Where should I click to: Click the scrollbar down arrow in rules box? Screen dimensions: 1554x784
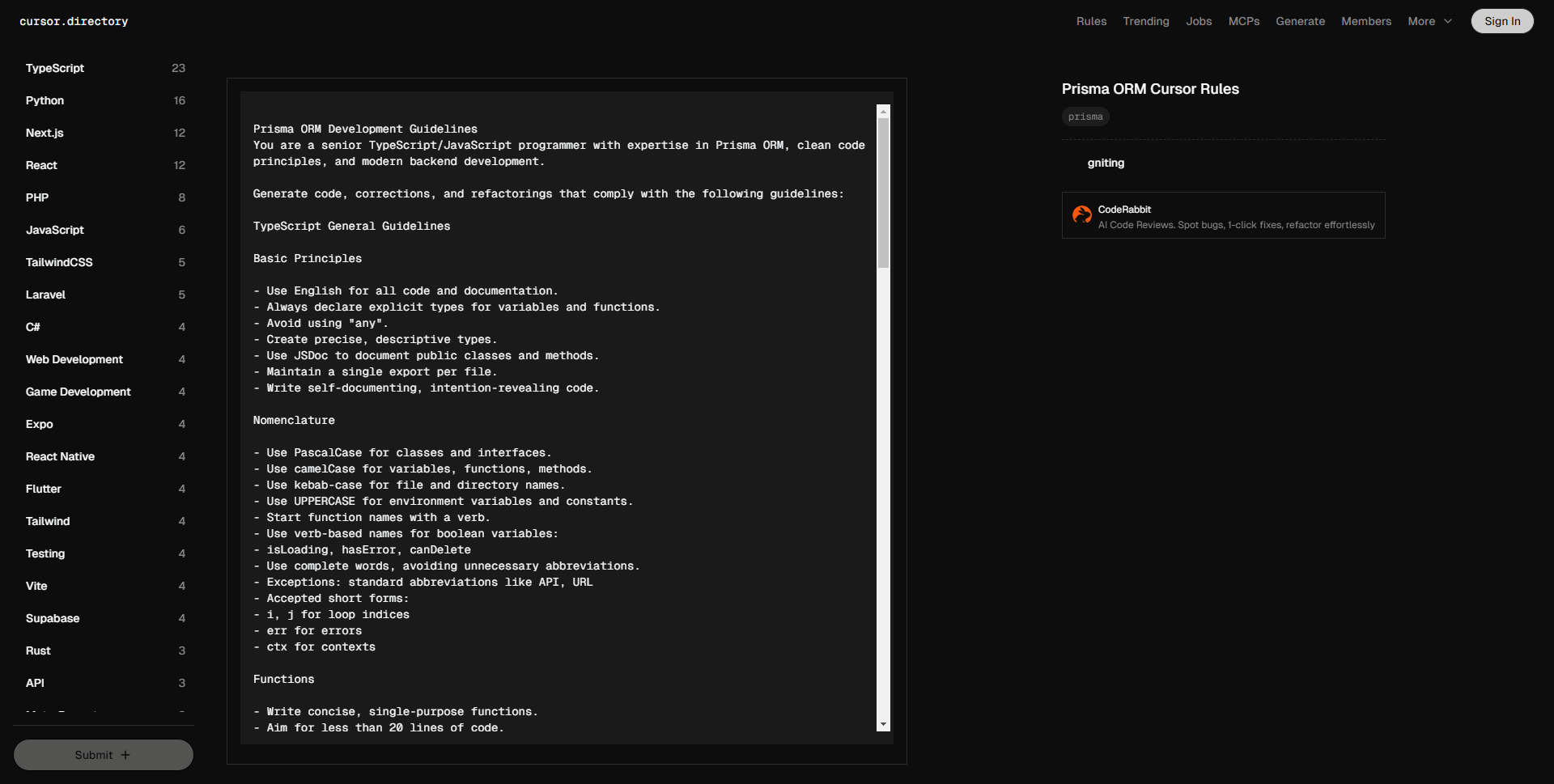[883, 724]
